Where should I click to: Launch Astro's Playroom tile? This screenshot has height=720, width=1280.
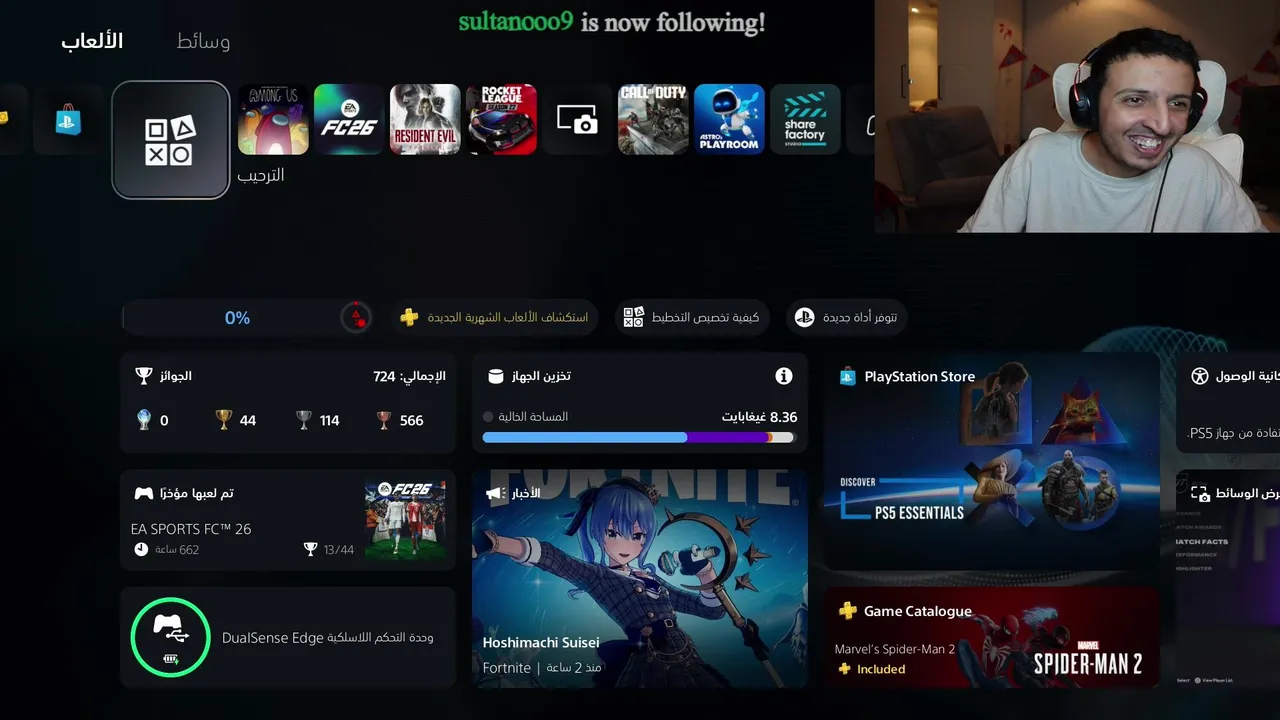click(x=729, y=119)
